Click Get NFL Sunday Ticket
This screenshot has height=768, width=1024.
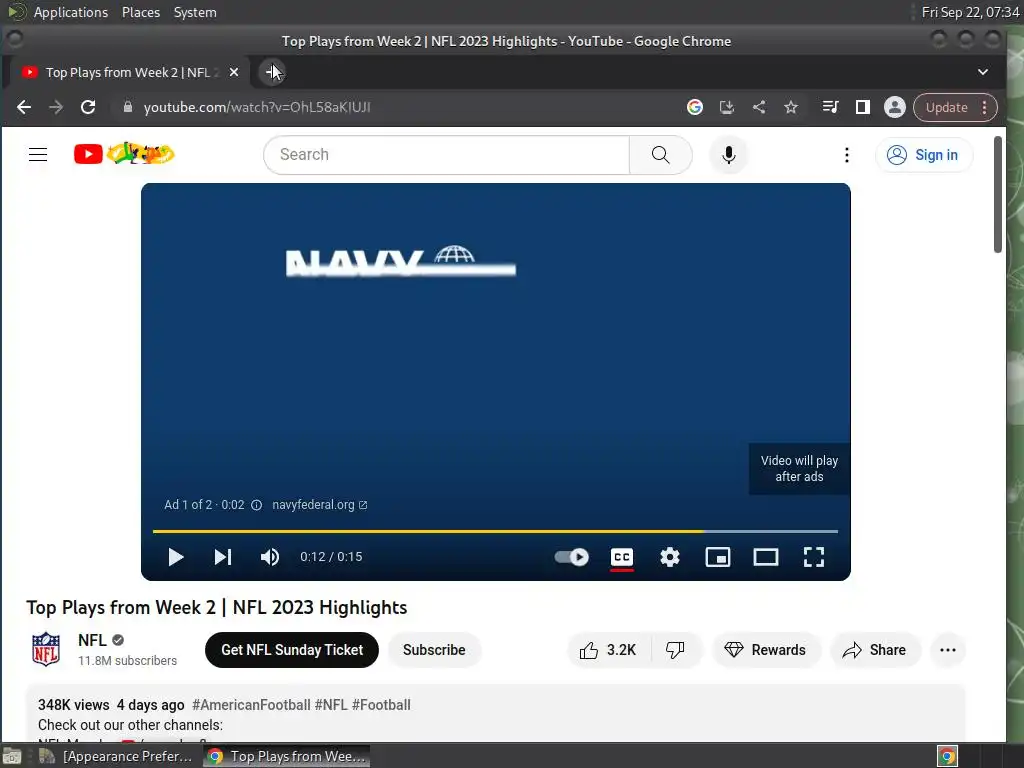pyautogui.click(x=292, y=650)
